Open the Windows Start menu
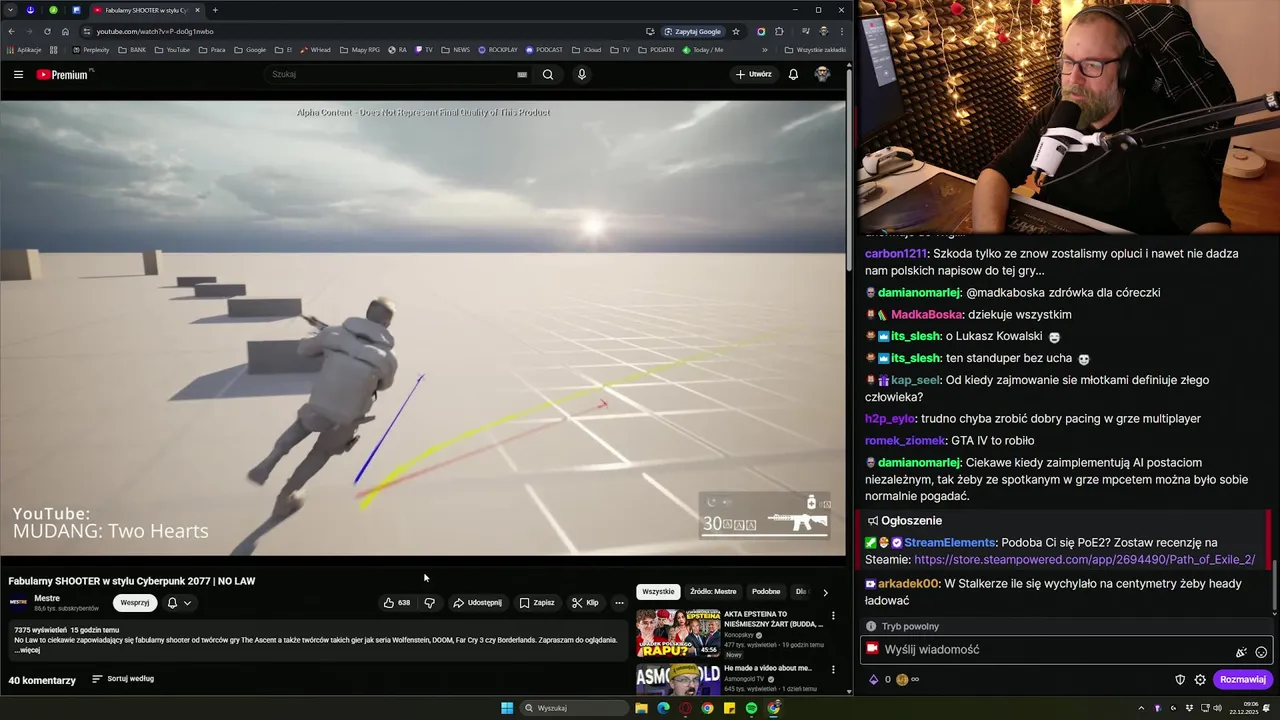1280x720 pixels. click(507, 708)
